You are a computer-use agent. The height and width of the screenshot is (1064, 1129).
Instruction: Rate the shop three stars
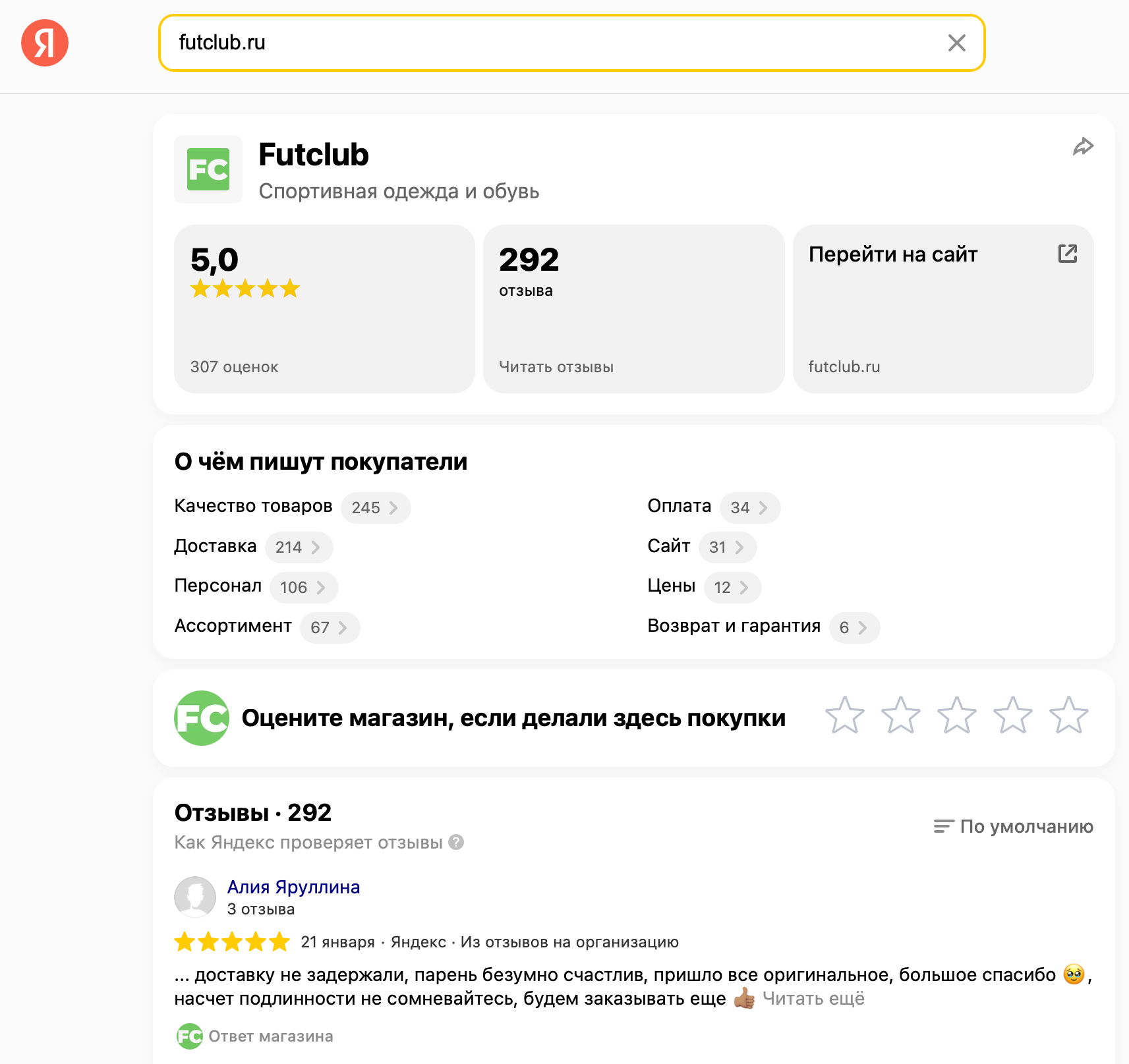[957, 716]
